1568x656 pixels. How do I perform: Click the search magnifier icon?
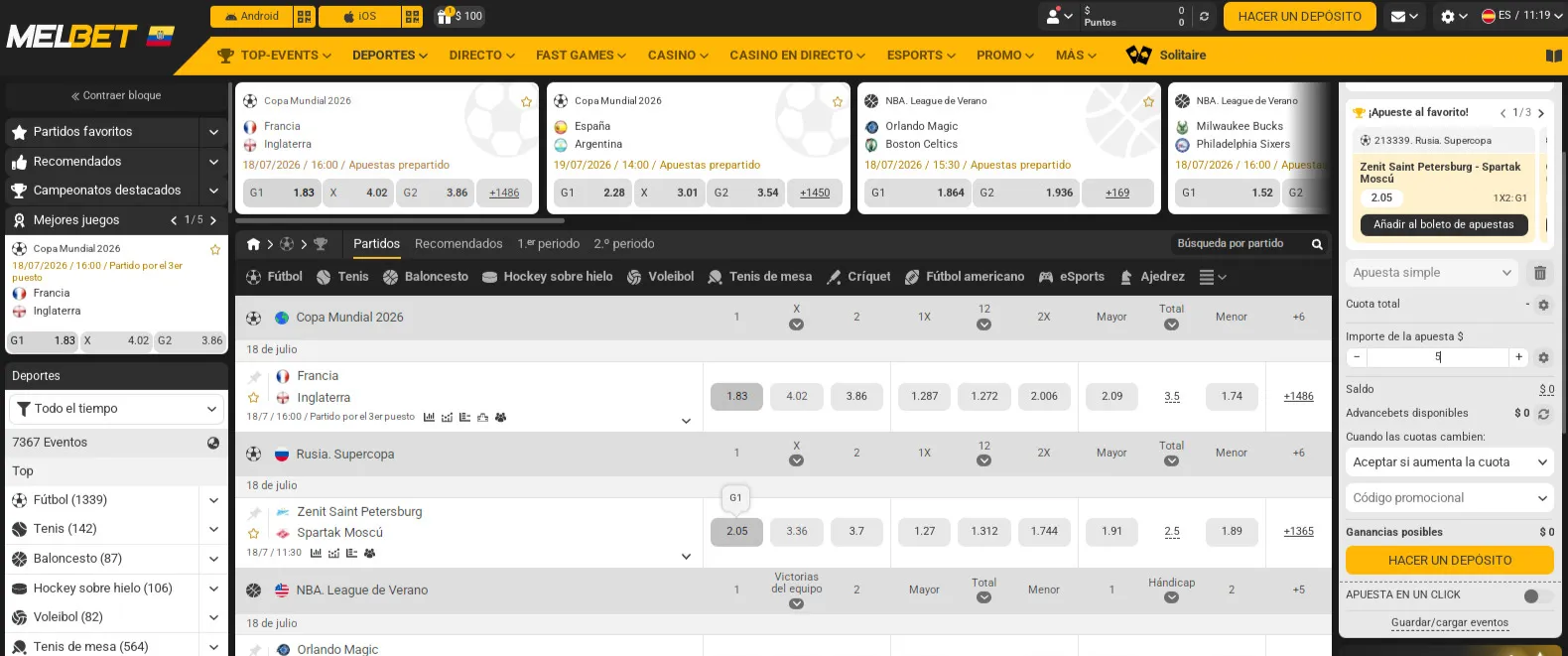pyautogui.click(x=1317, y=244)
